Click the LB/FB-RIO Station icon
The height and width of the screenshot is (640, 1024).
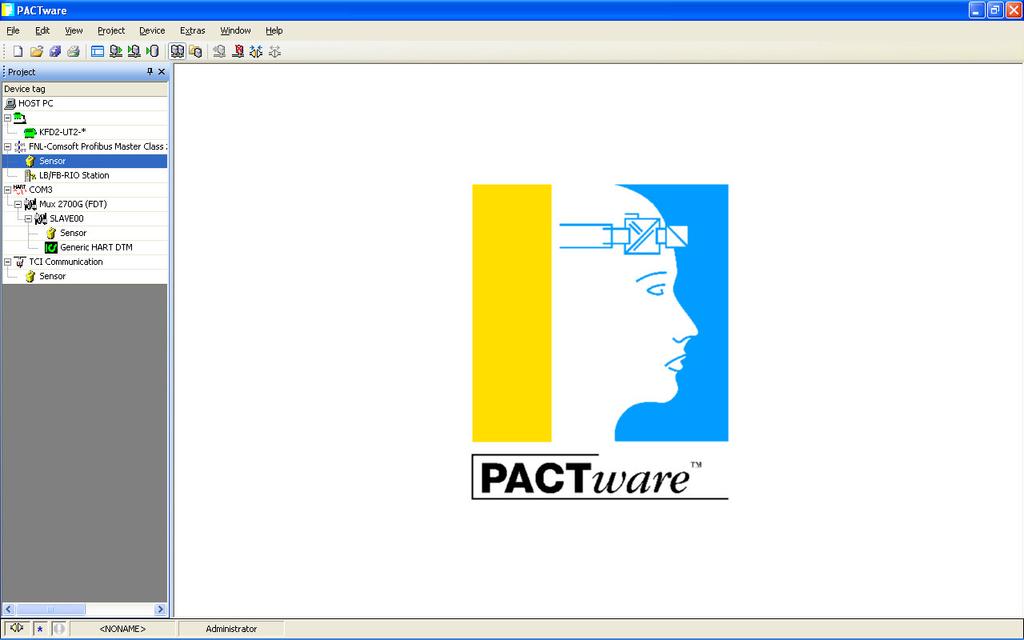[x=30, y=175]
